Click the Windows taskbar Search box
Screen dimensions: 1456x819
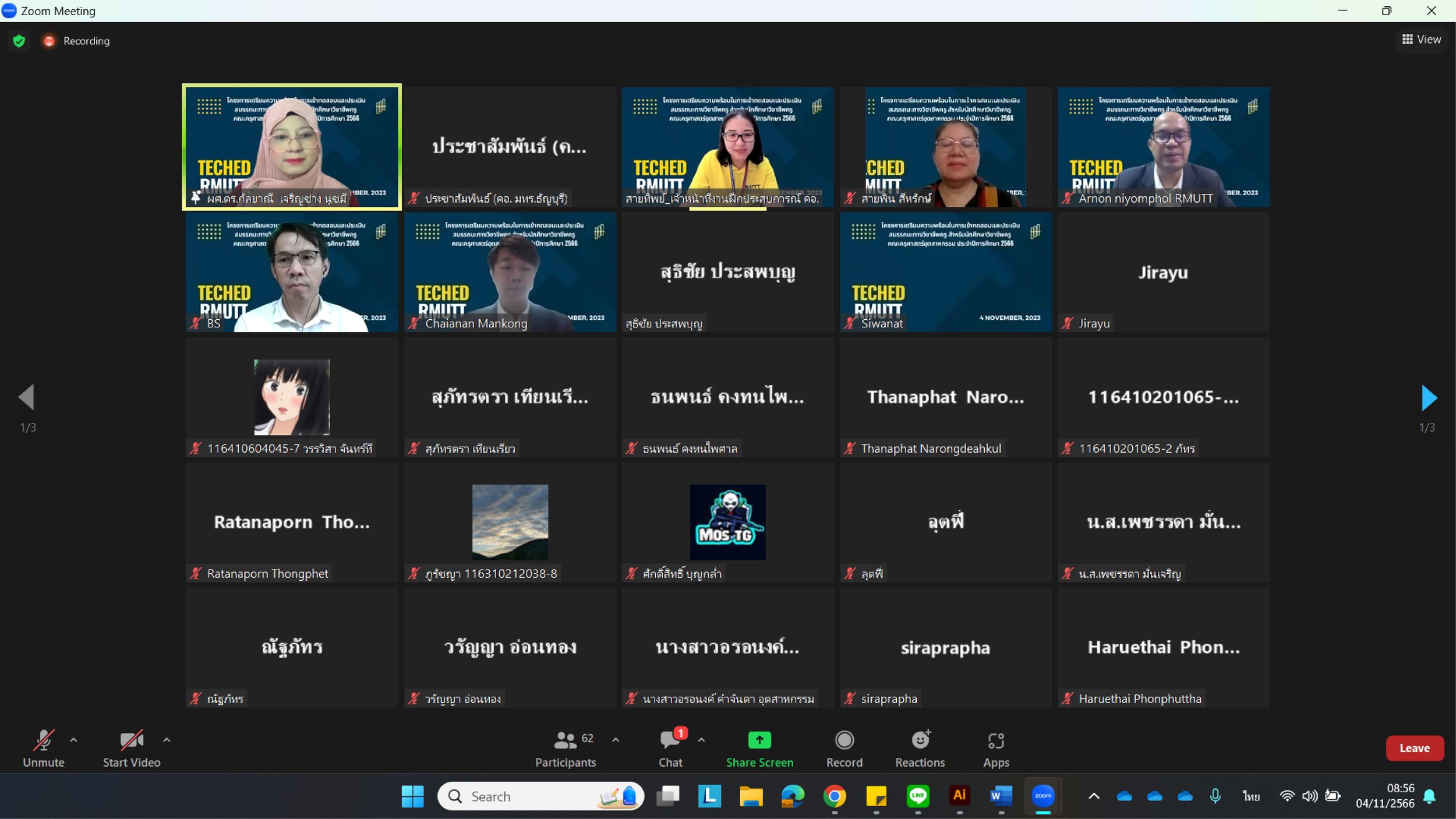540,796
